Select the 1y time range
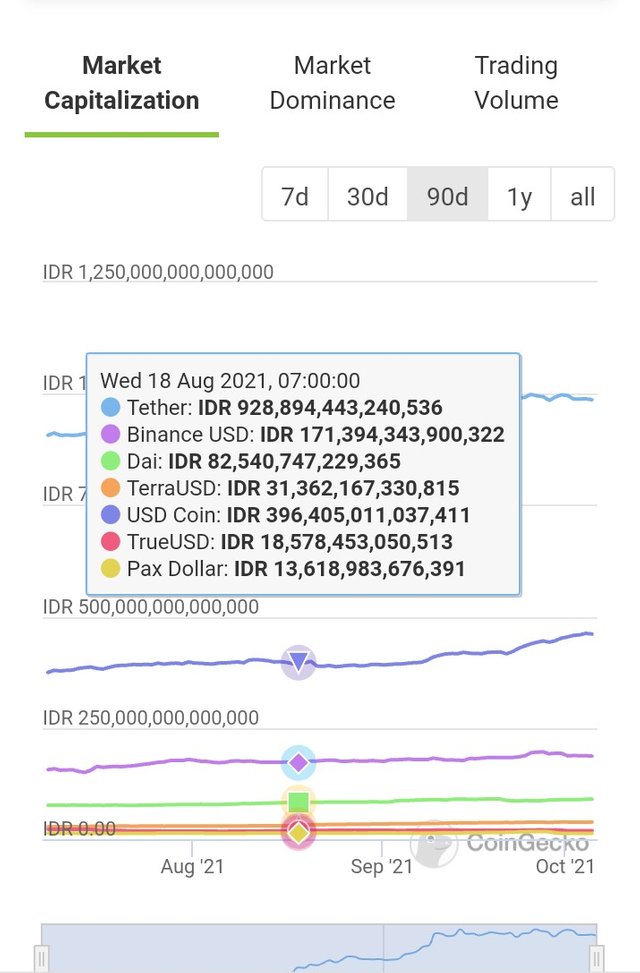640x973 pixels. (x=520, y=196)
